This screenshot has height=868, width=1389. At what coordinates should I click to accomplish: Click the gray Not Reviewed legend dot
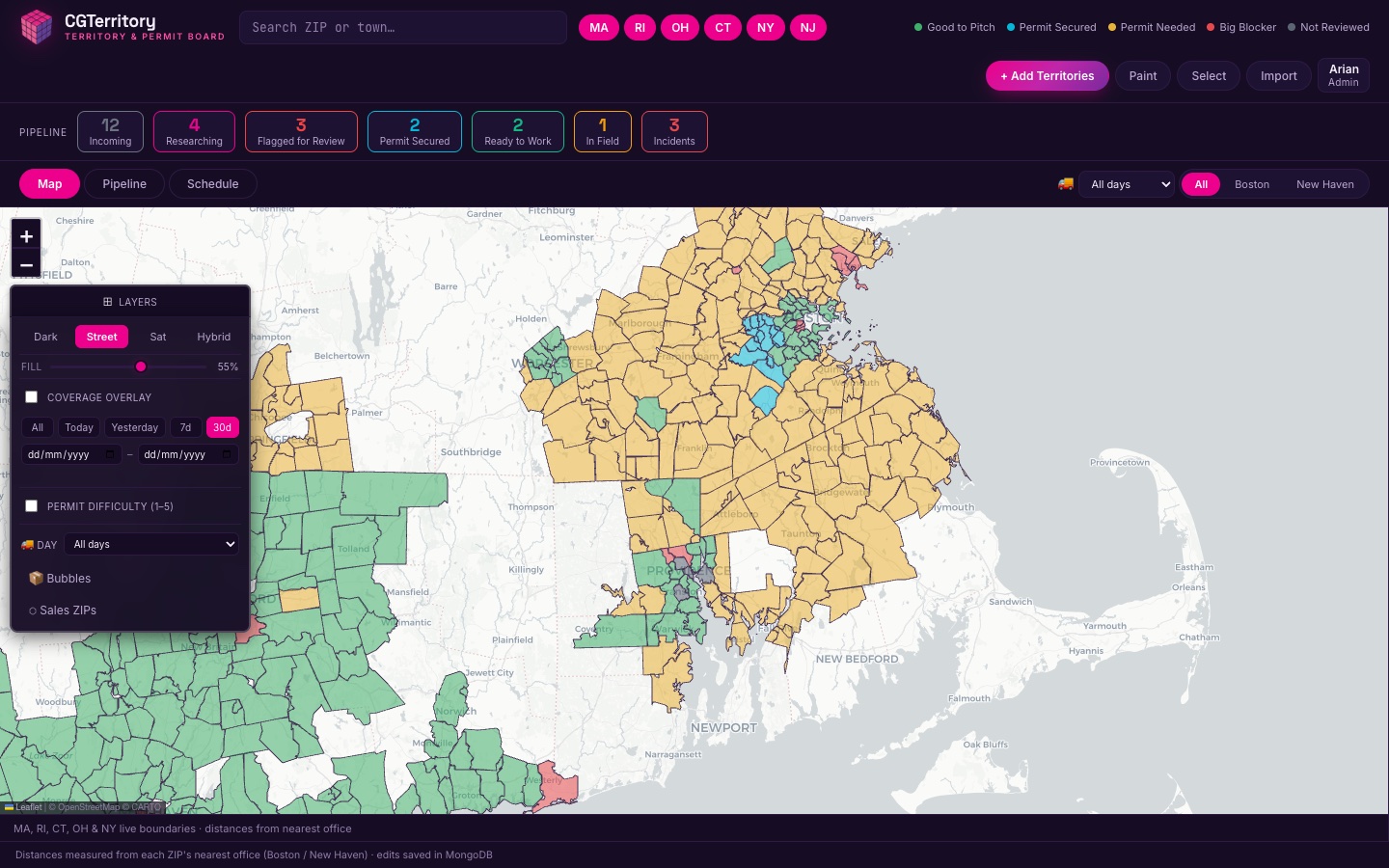click(1292, 27)
